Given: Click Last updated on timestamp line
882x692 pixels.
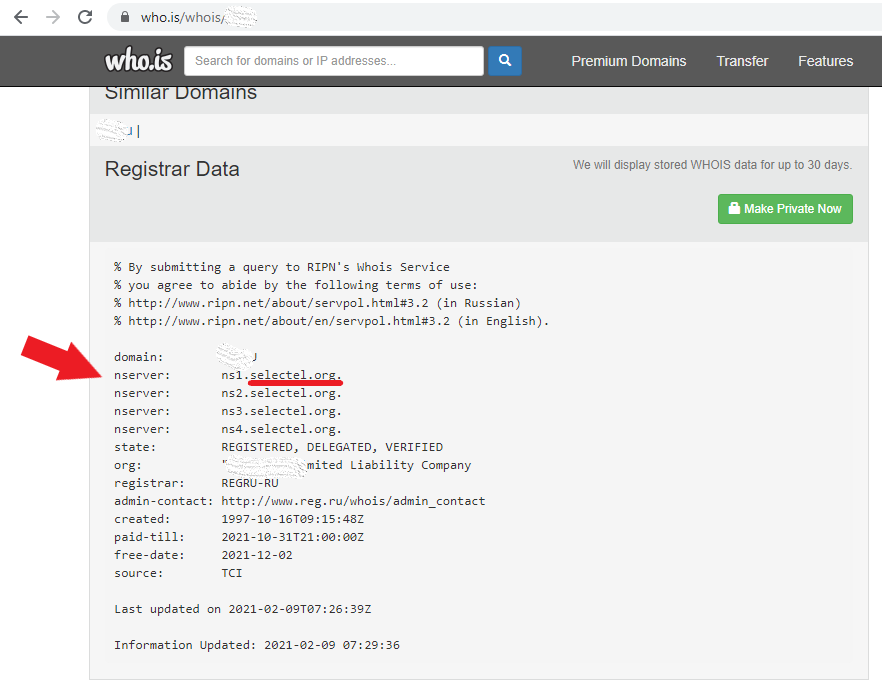Looking at the screenshot, I should (x=242, y=609).
